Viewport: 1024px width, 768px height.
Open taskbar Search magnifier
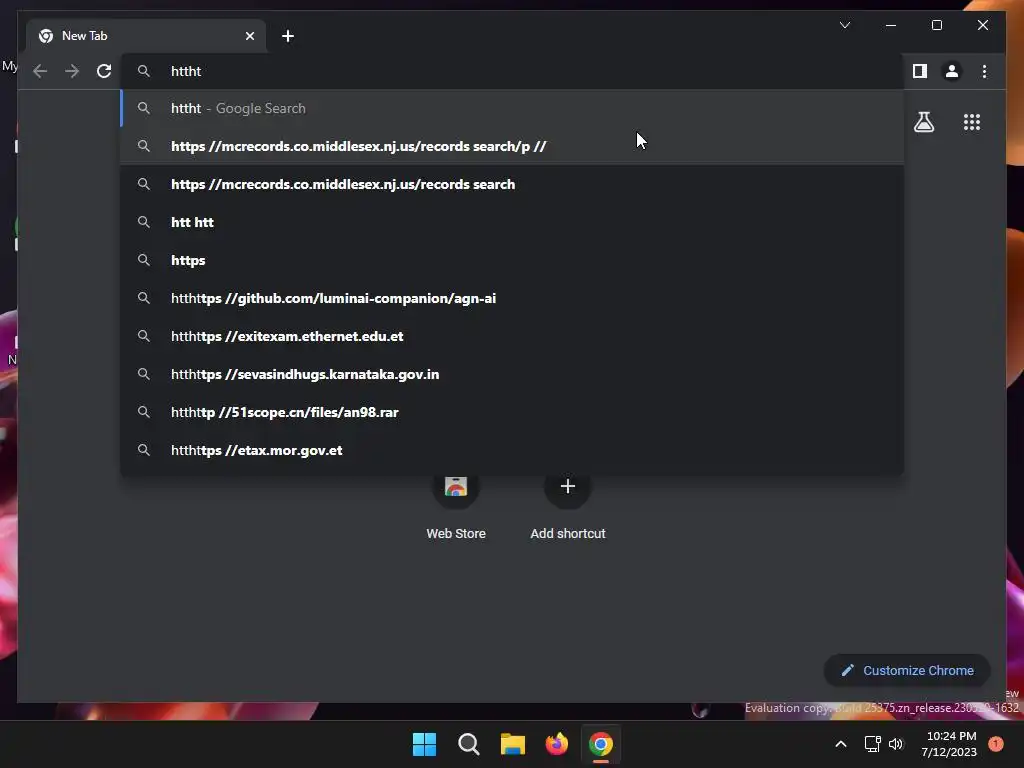[x=468, y=744]
